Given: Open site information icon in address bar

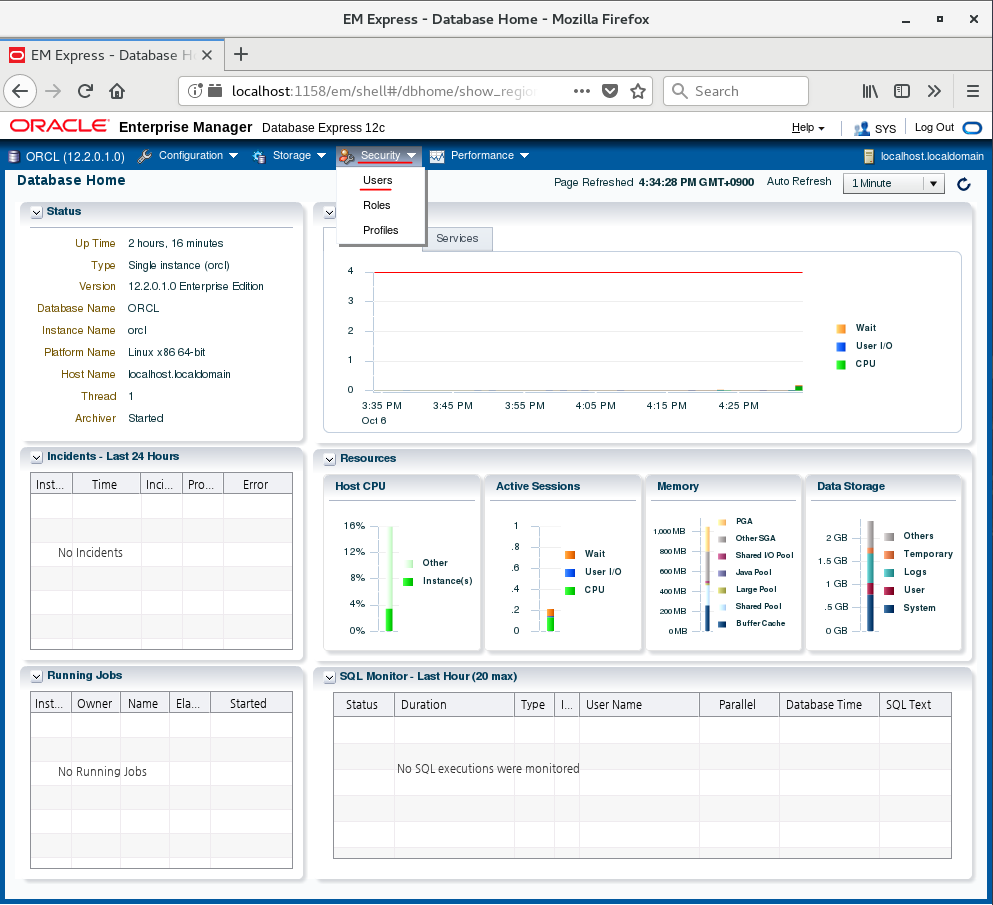Looking at the screenshot, I should (x=195, y=91).
